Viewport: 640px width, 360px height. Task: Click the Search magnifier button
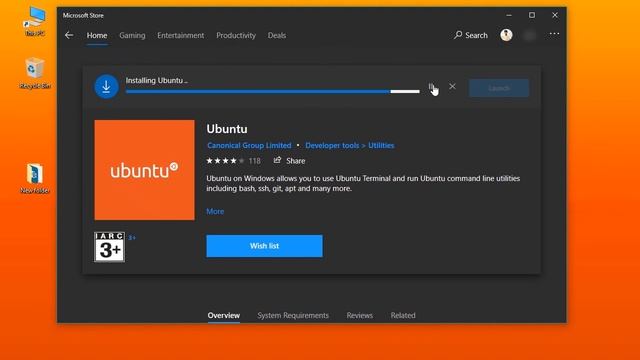tap(471, 35)
